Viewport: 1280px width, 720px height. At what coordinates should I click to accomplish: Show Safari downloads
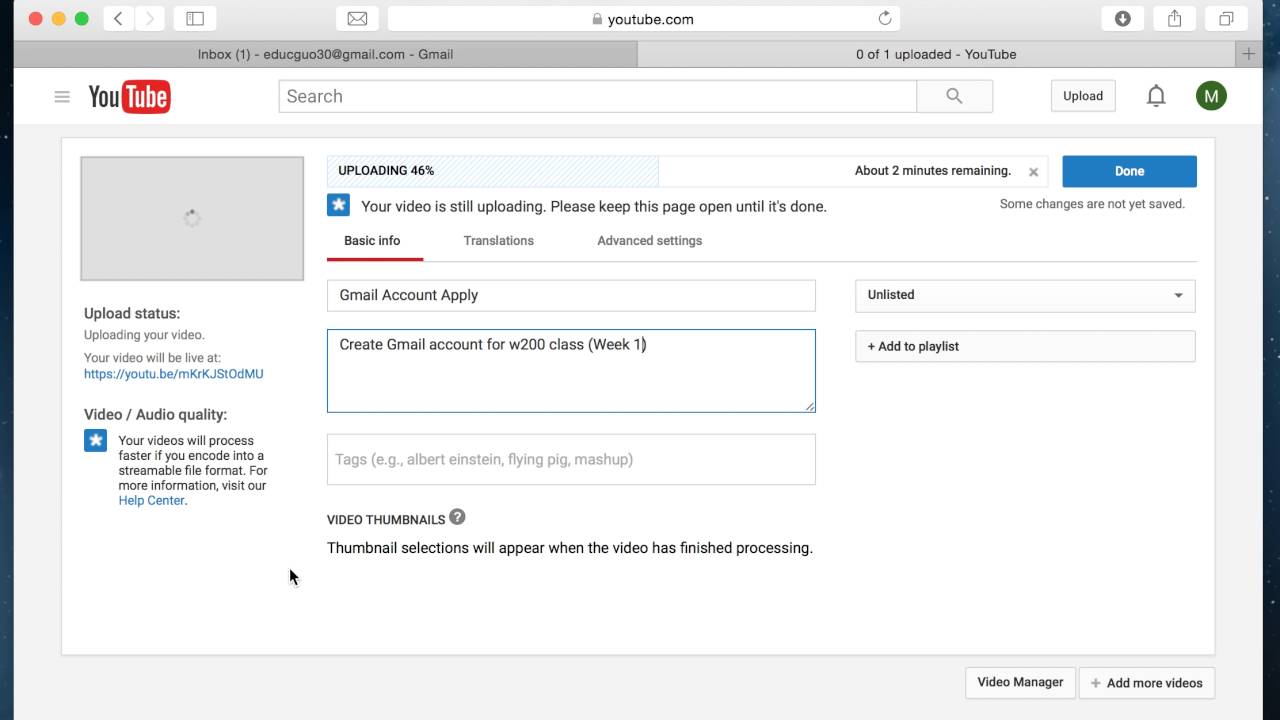[x=1123, y=19]
